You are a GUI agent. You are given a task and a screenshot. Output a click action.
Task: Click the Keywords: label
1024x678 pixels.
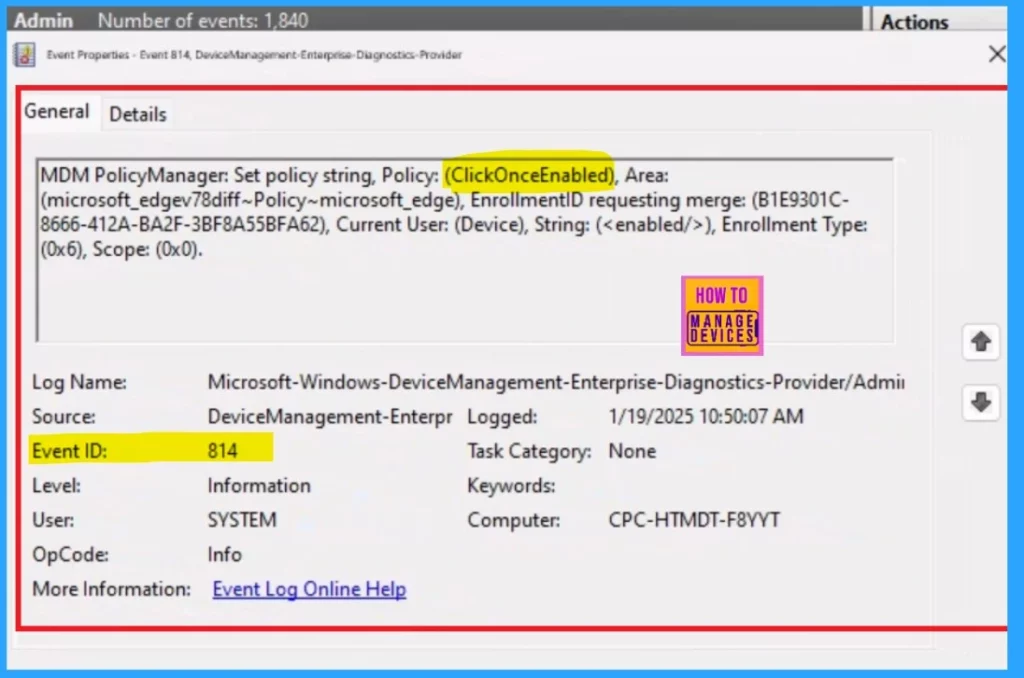tap(511, 486)
